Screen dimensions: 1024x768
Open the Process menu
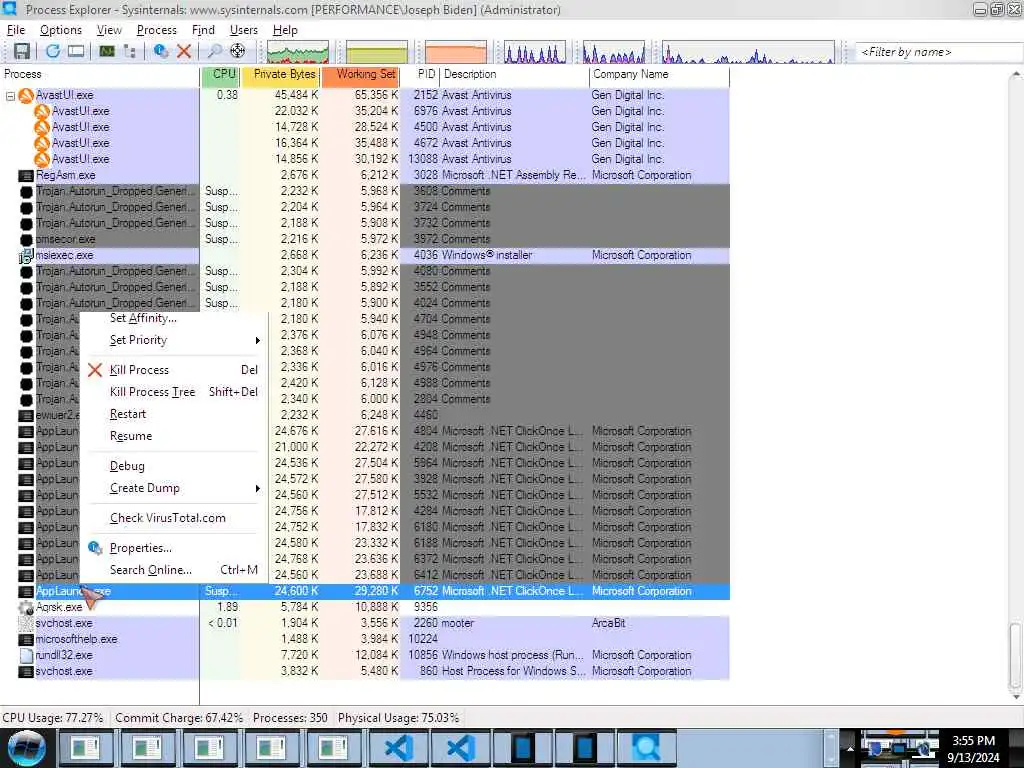point(156,30)
